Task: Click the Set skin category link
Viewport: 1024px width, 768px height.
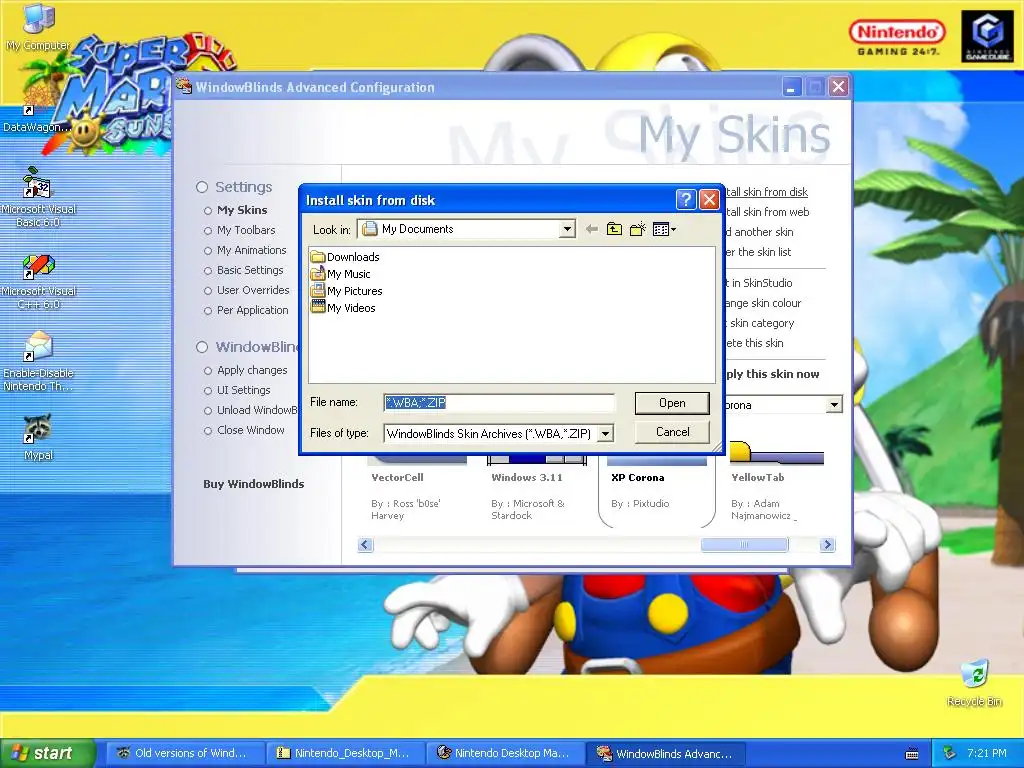Action: pyautogui.click(x=760, y=323)
